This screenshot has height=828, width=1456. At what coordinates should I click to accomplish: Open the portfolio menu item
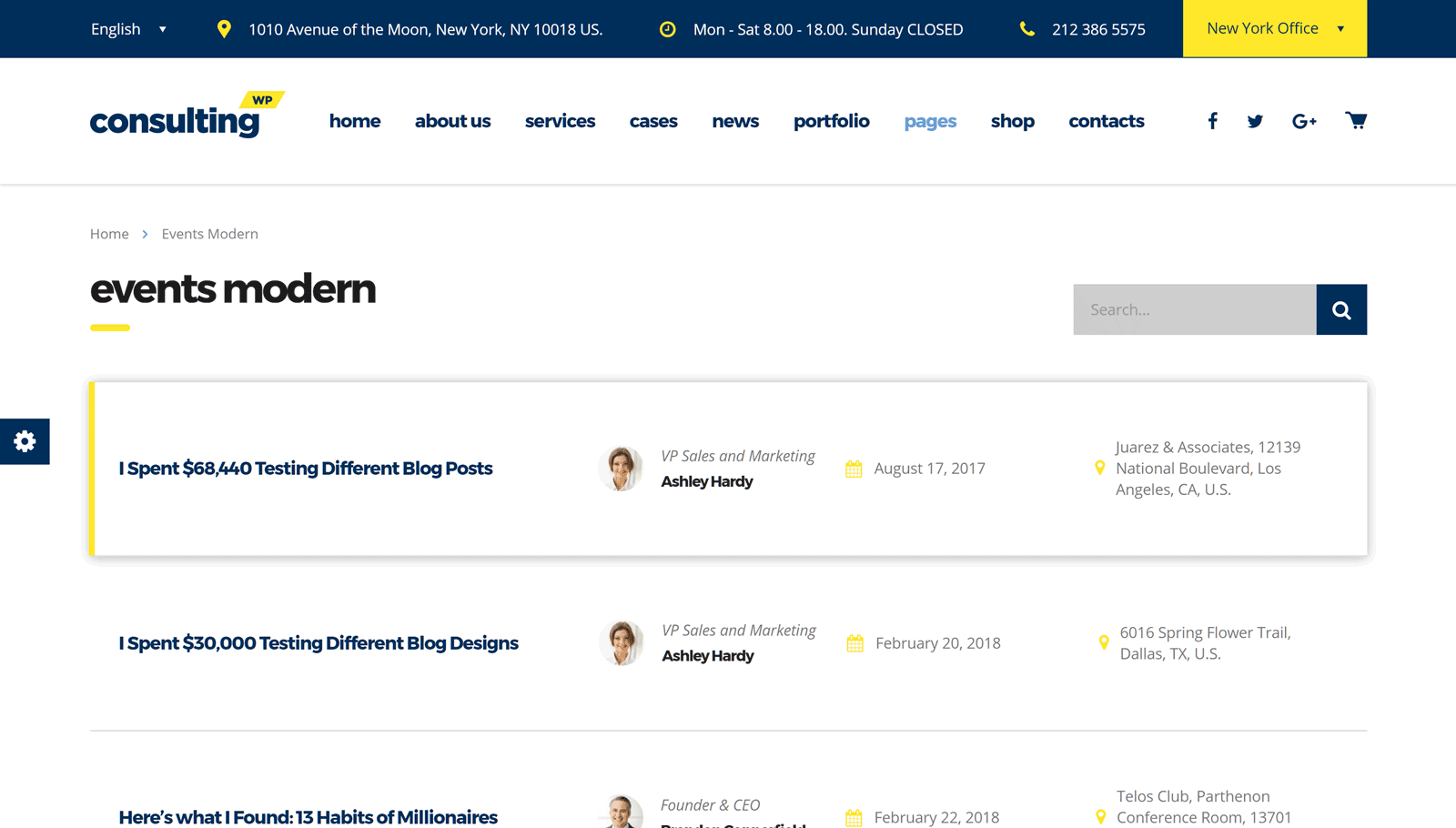click(831, 121)
